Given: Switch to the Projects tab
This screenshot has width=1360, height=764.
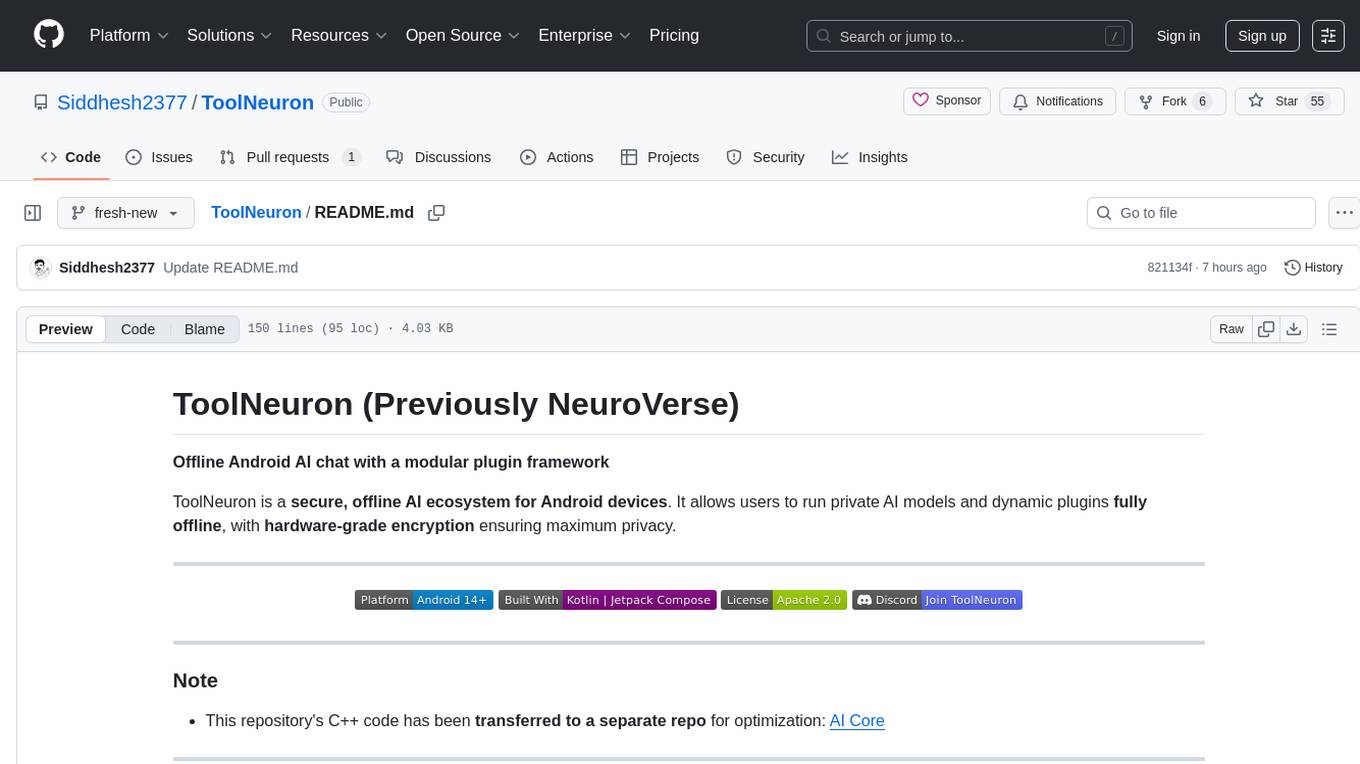Looking at the screenshot, I should point(660,157).
